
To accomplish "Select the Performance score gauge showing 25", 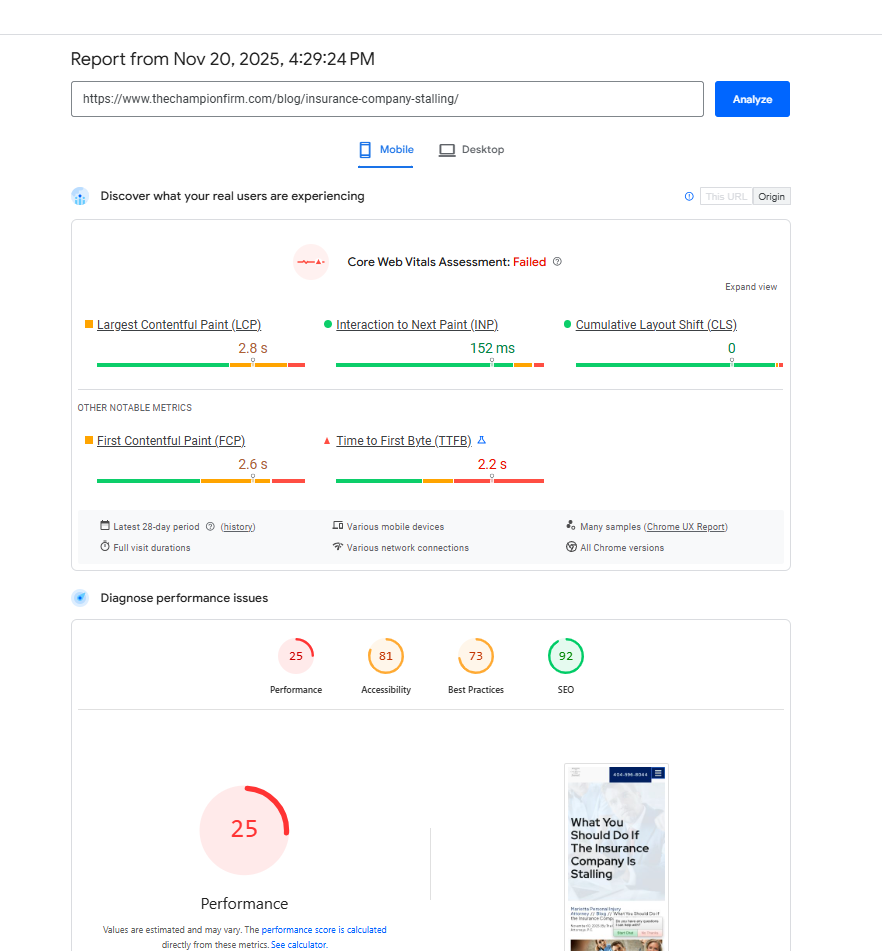I will [x=296, y=657].
